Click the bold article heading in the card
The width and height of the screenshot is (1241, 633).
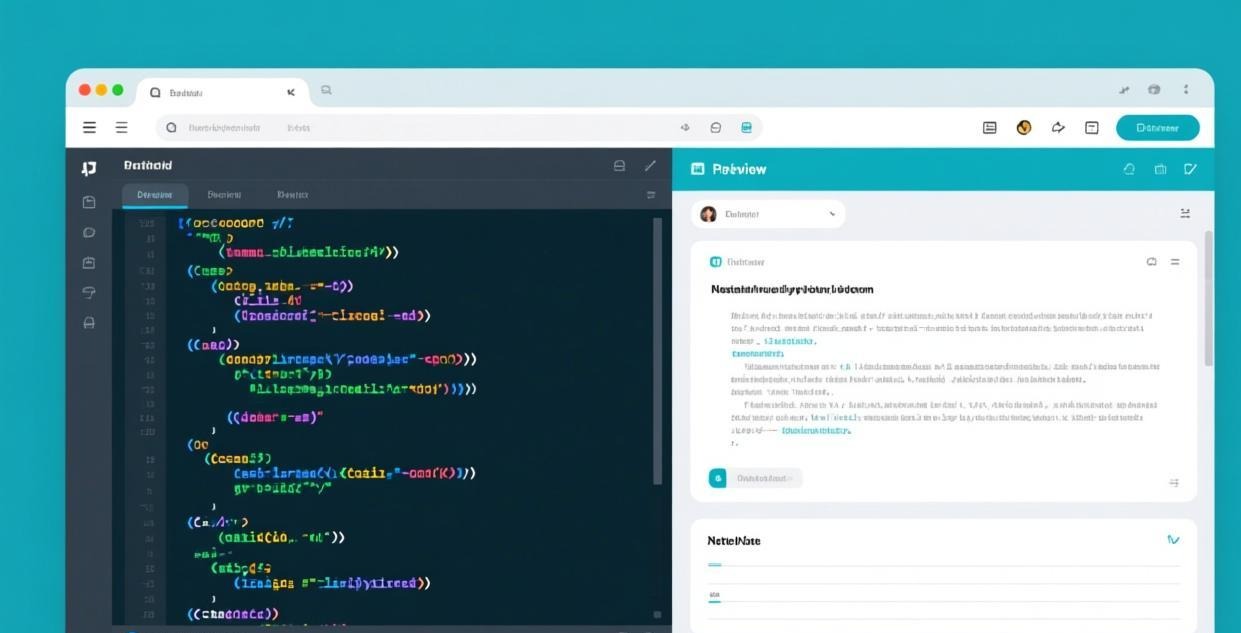click(792, 289)
